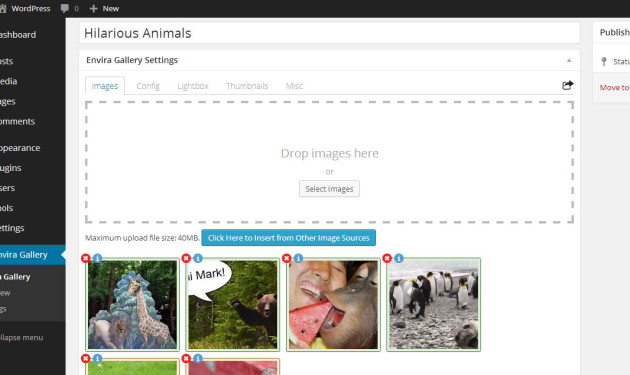Click the Select Images button
630x375 pixels.
pos(329,189)
